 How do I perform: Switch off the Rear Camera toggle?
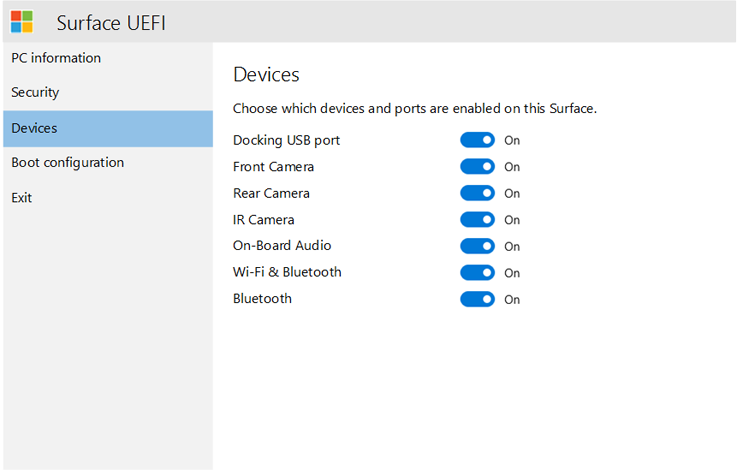[477, 193]
